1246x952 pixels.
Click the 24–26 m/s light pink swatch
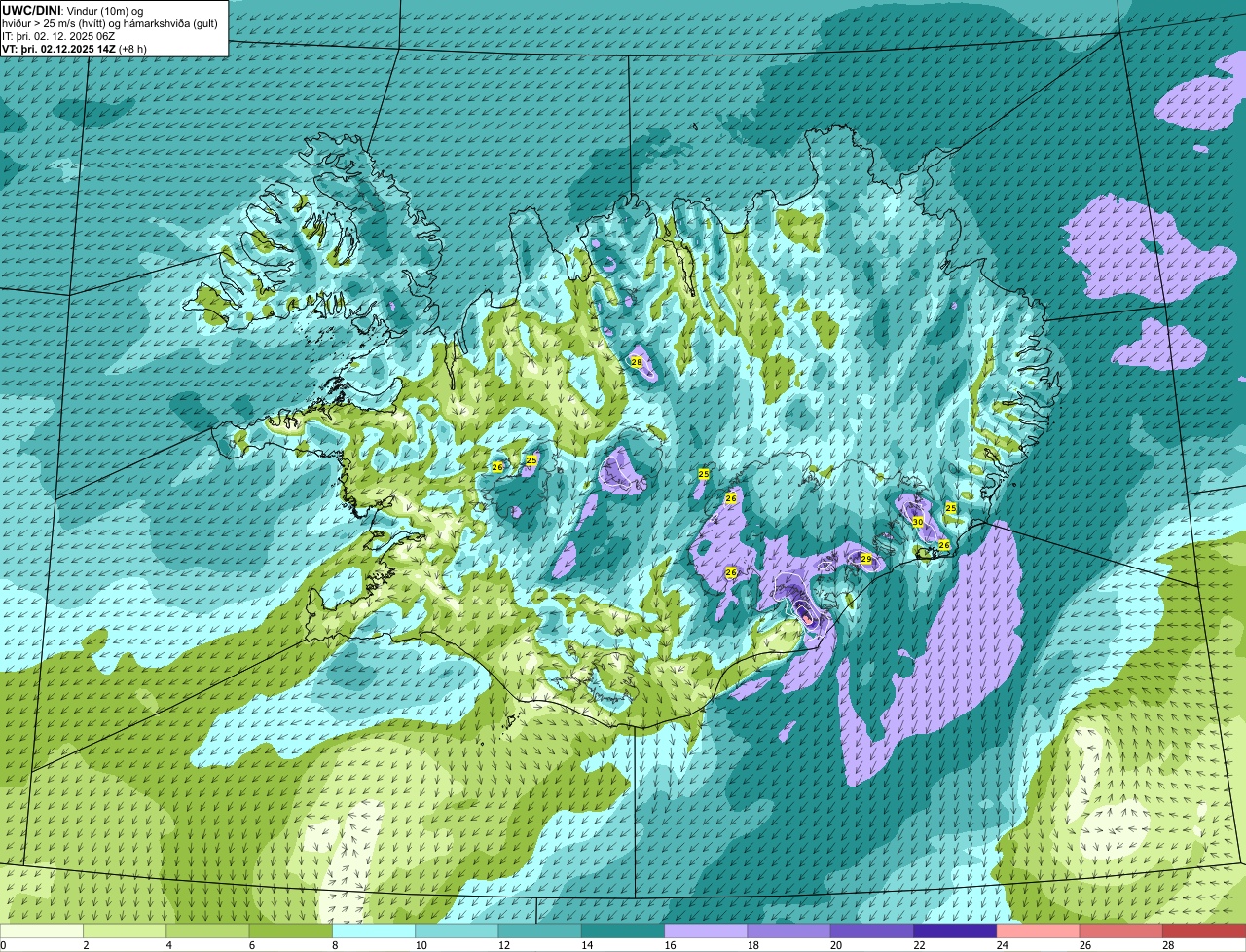pyautogui.click(x=1038, y=932)
